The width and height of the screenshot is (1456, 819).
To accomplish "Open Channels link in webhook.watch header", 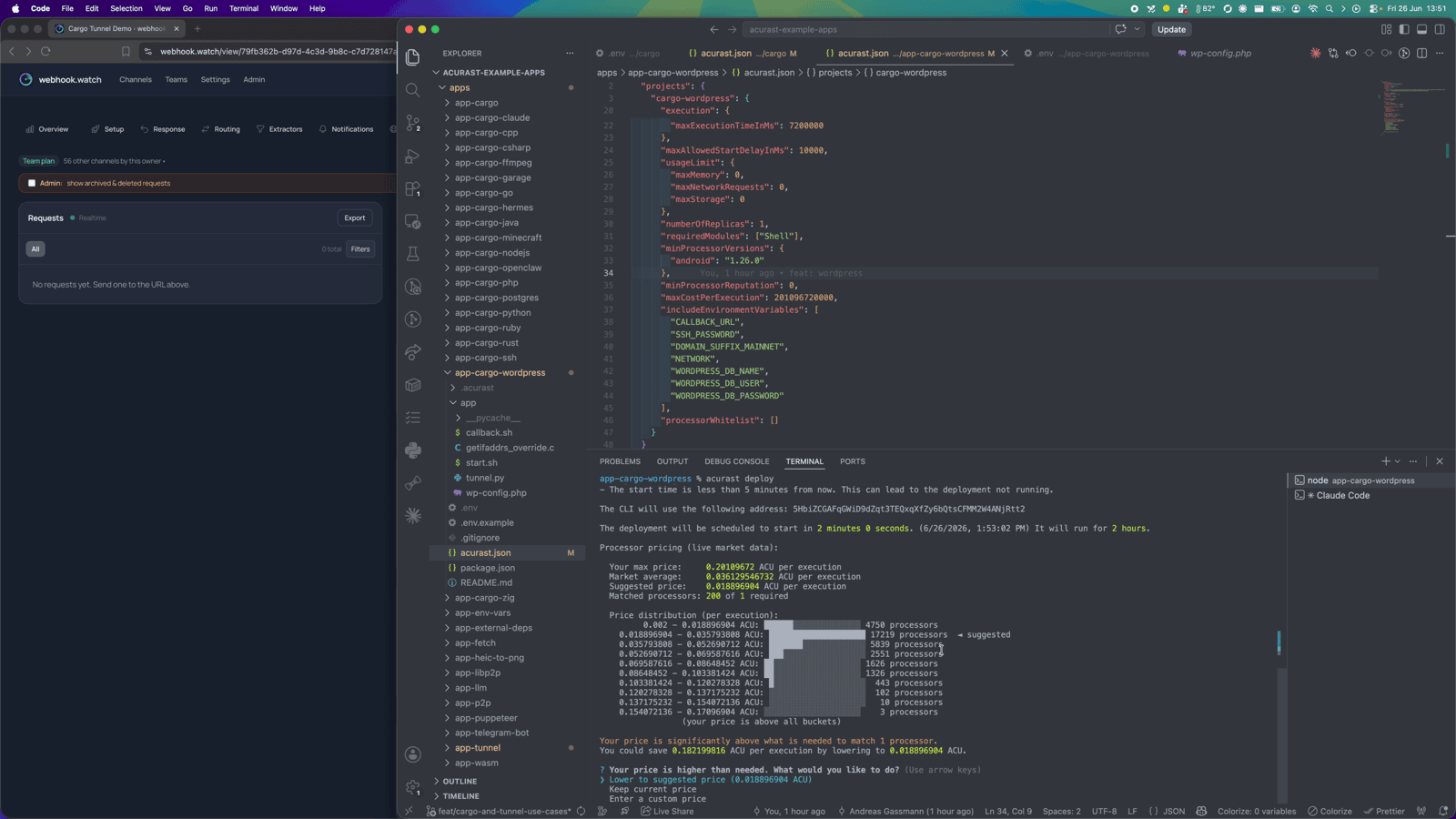I will pyautogui.click(x=136, y=79).
